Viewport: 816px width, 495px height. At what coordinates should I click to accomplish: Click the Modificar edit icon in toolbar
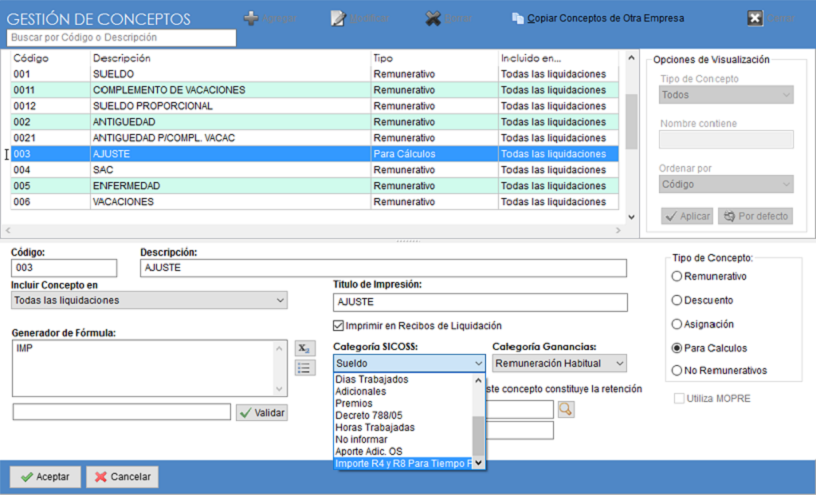tap(340, 18)
